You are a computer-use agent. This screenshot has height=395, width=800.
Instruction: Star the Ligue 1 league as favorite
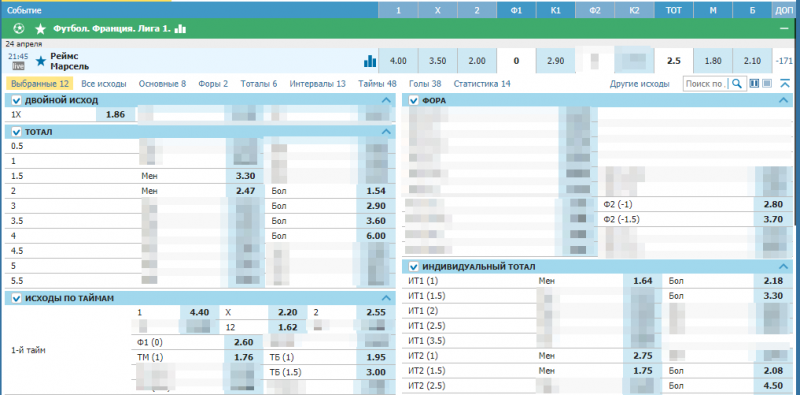pyautogui.click(x=40, y=29)
